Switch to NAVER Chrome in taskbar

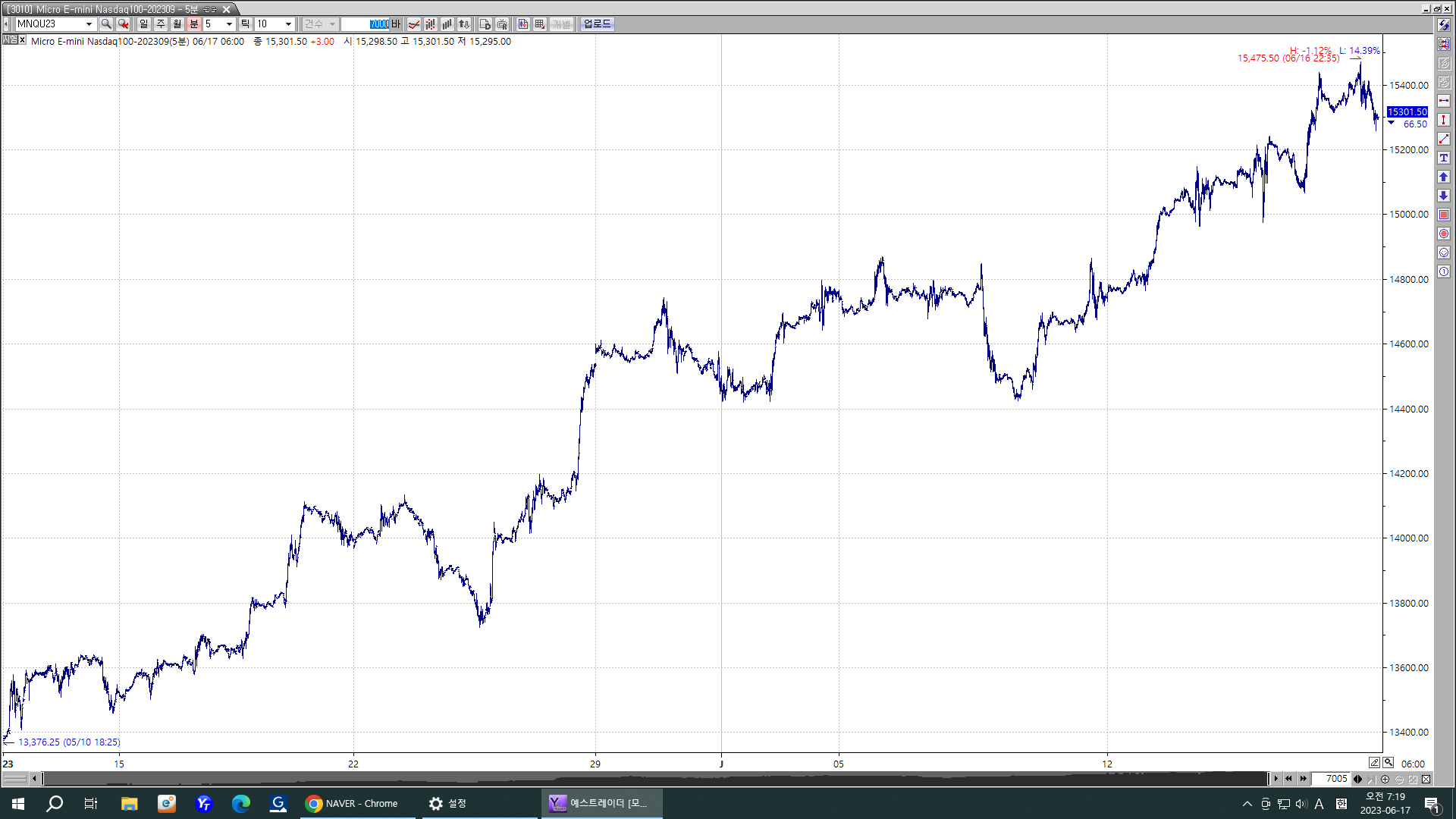[353, 804]
